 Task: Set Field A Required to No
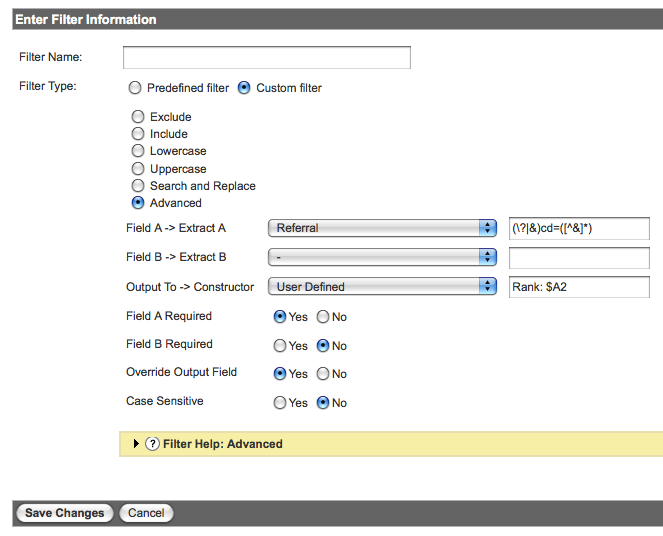click(x=323, y=317)
